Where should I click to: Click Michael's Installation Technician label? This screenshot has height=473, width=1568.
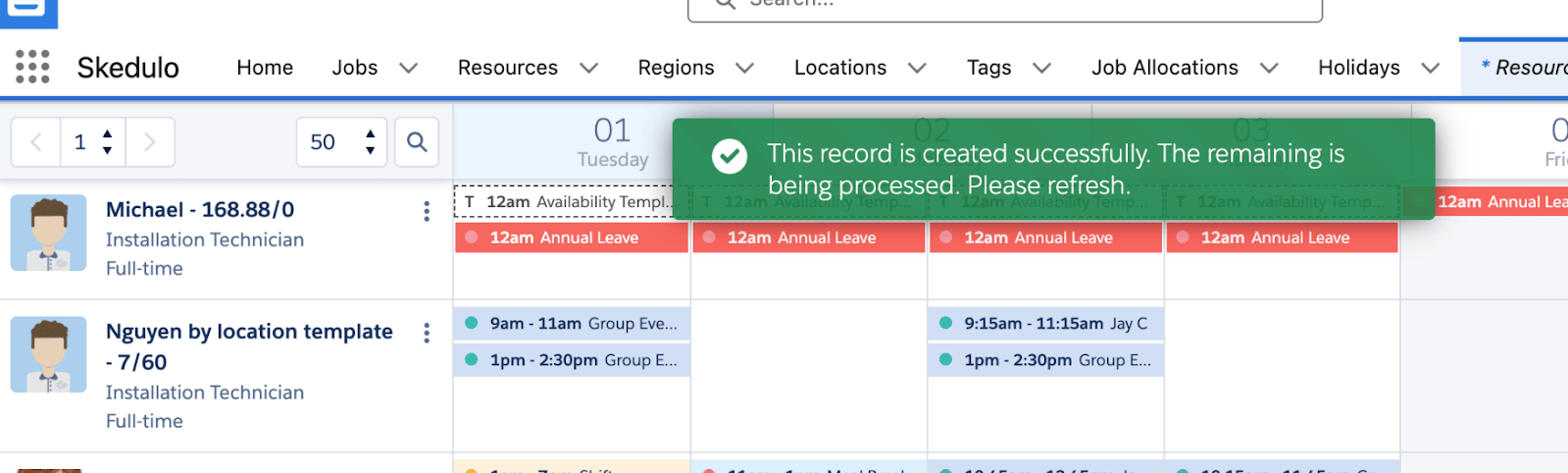click(x=205, y=239)
